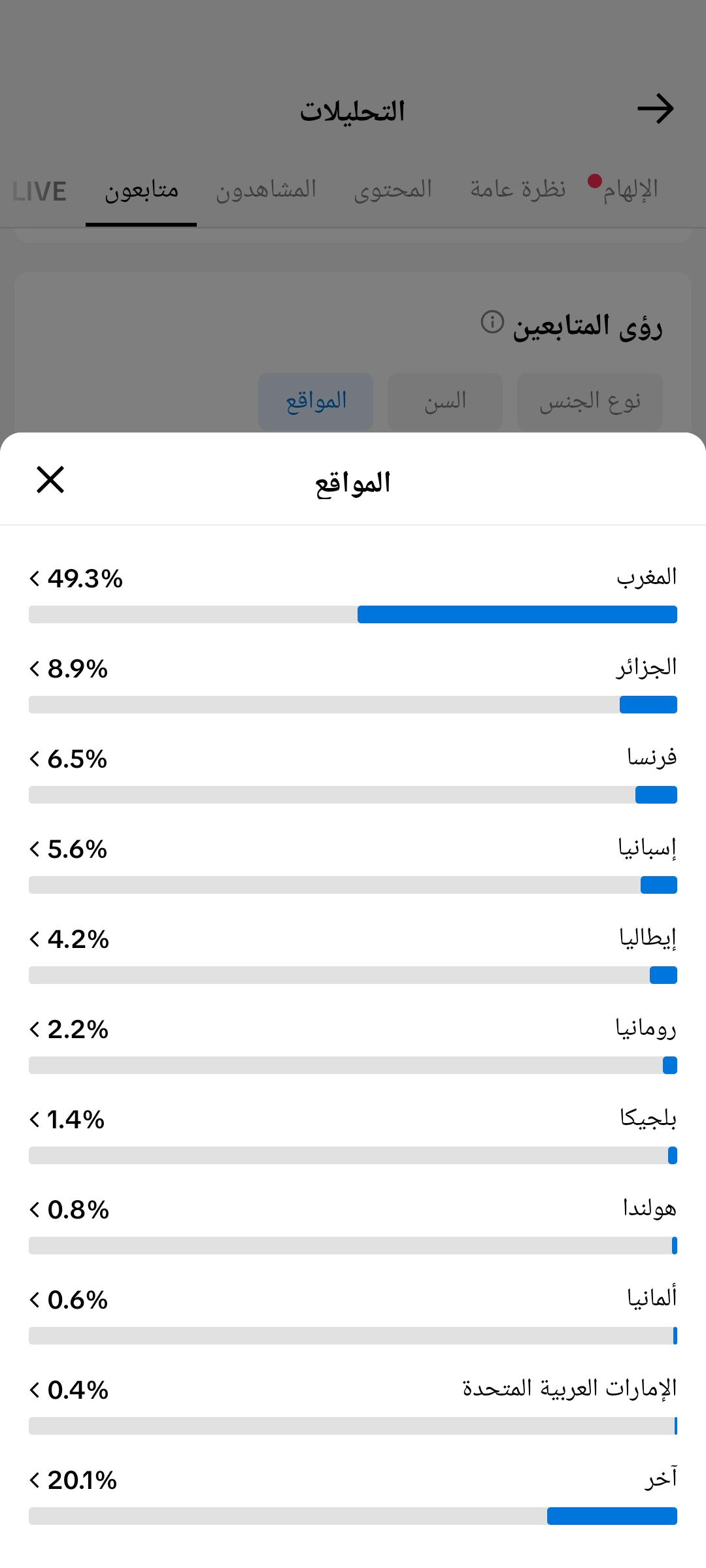Switch to the المشاهدون tab
This screenshot has height=1568, width=706.
pyautogui.click(x=266, y=189)
